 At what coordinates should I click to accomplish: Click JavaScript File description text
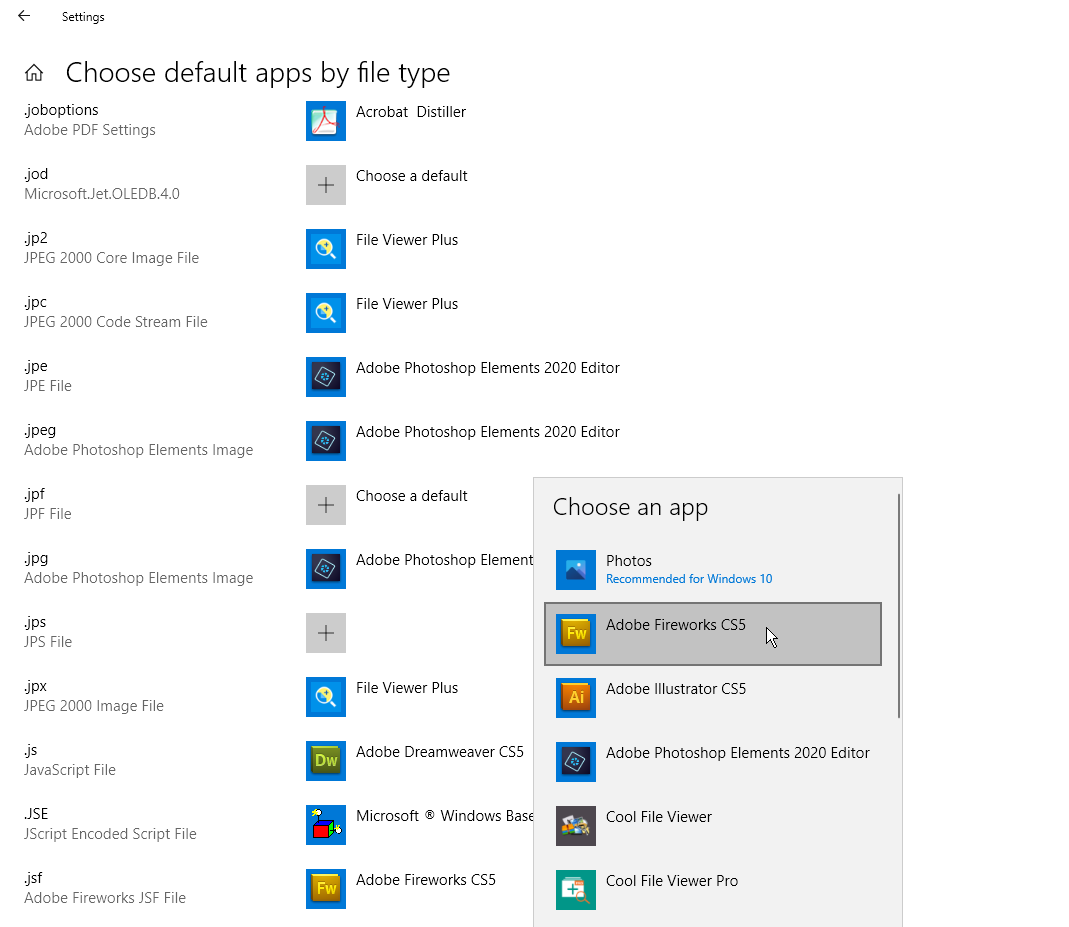70,770
